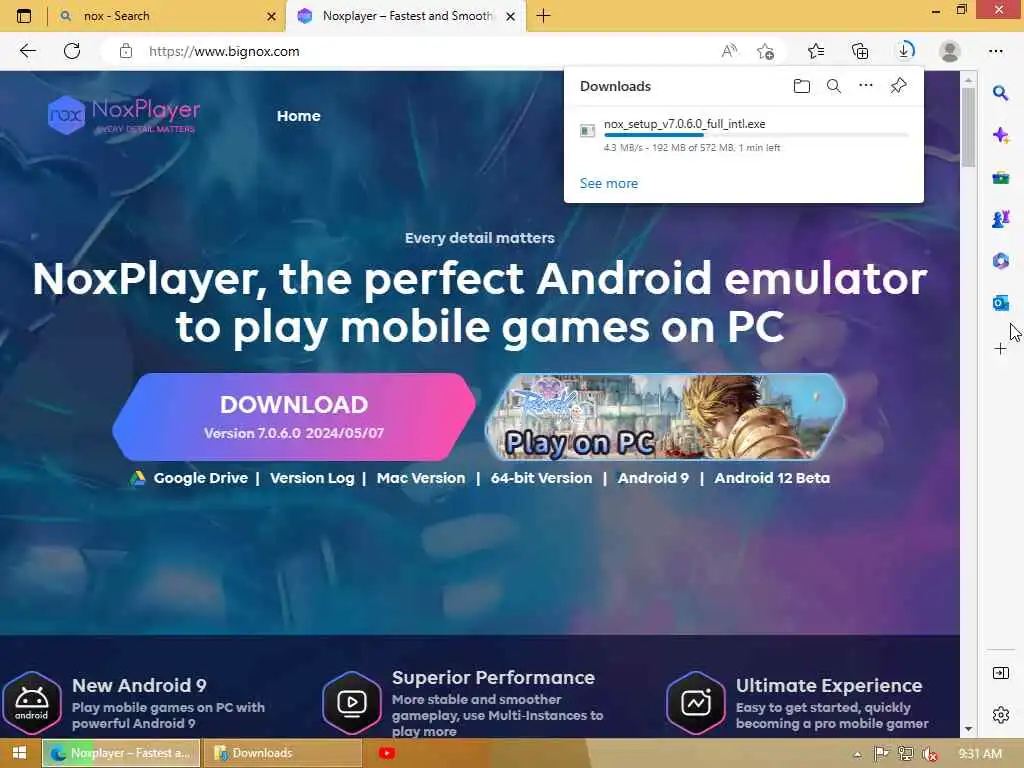The image size is (1024, 768).
Task: Click the download progress bar
Action: pos(756,135)
